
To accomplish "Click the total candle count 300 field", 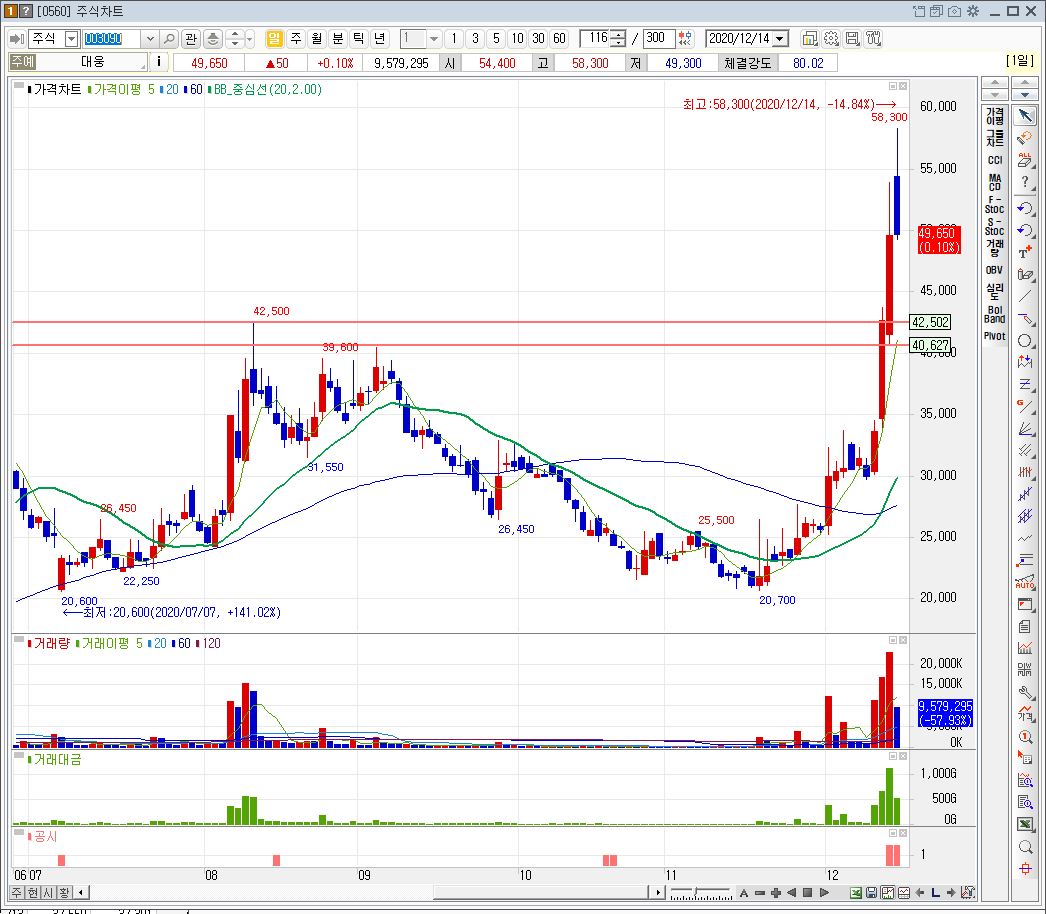I will [658, 39].
